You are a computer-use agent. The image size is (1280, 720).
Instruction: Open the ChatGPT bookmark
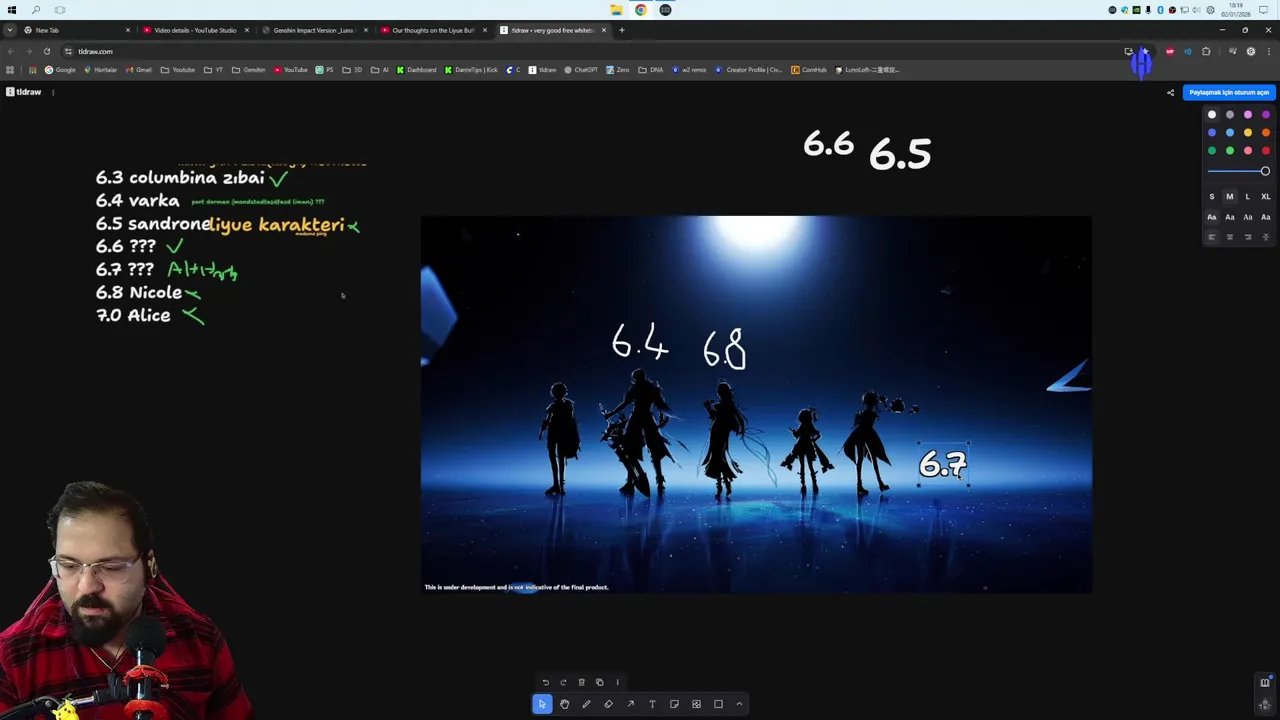pyautogui.click(x=581, y=70)
